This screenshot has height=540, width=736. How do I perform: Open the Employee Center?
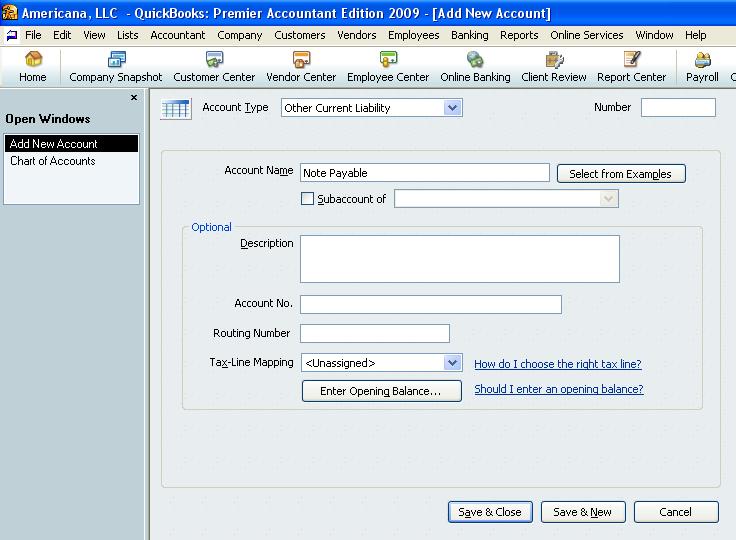click(x=388, y=67)
